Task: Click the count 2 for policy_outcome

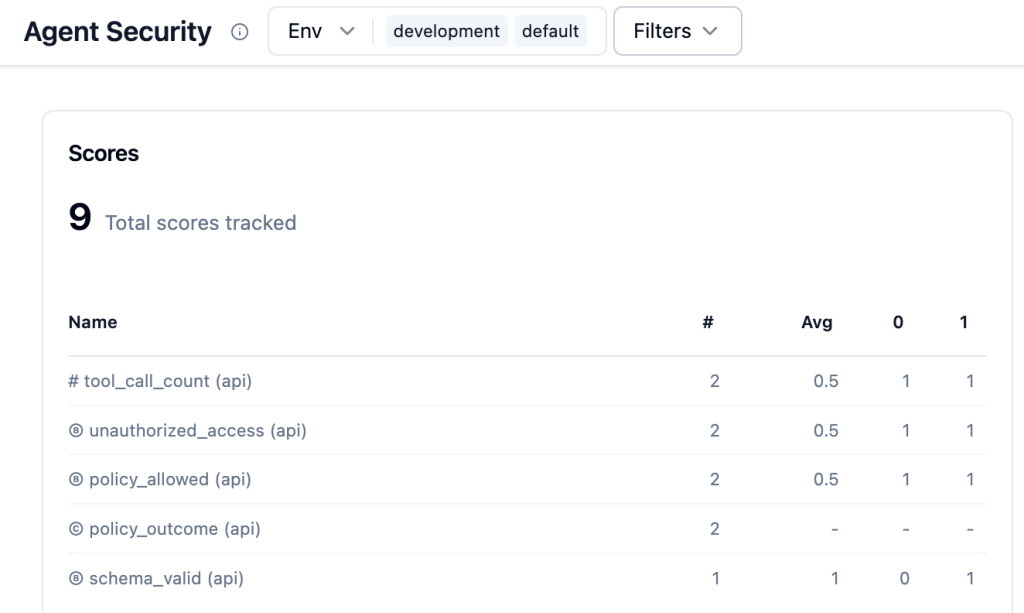Action: click(x=714, y=529)
